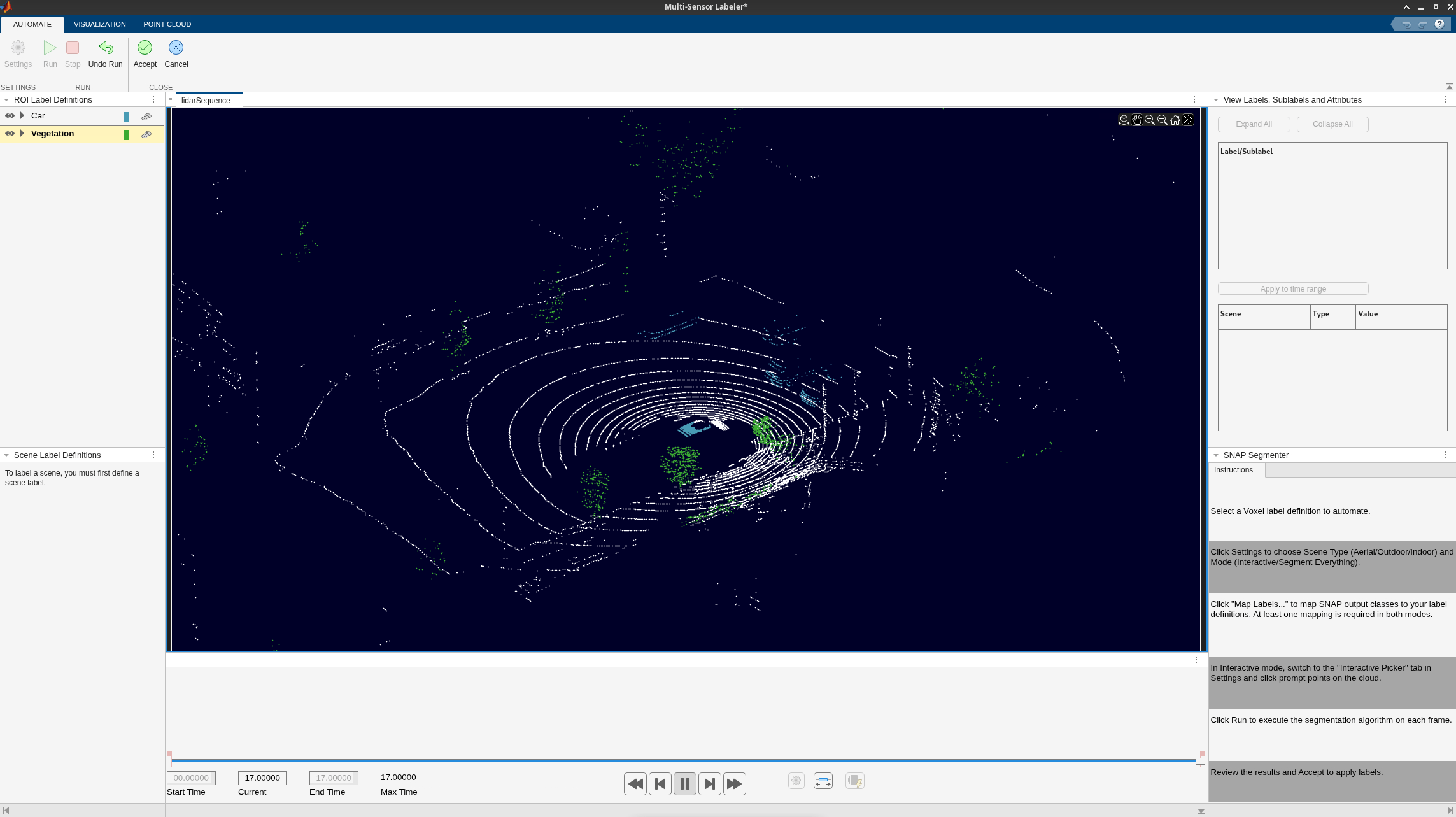Pause the lidar sequence playback
This screenshot has width=1456, height=817.
pos(685,784)
